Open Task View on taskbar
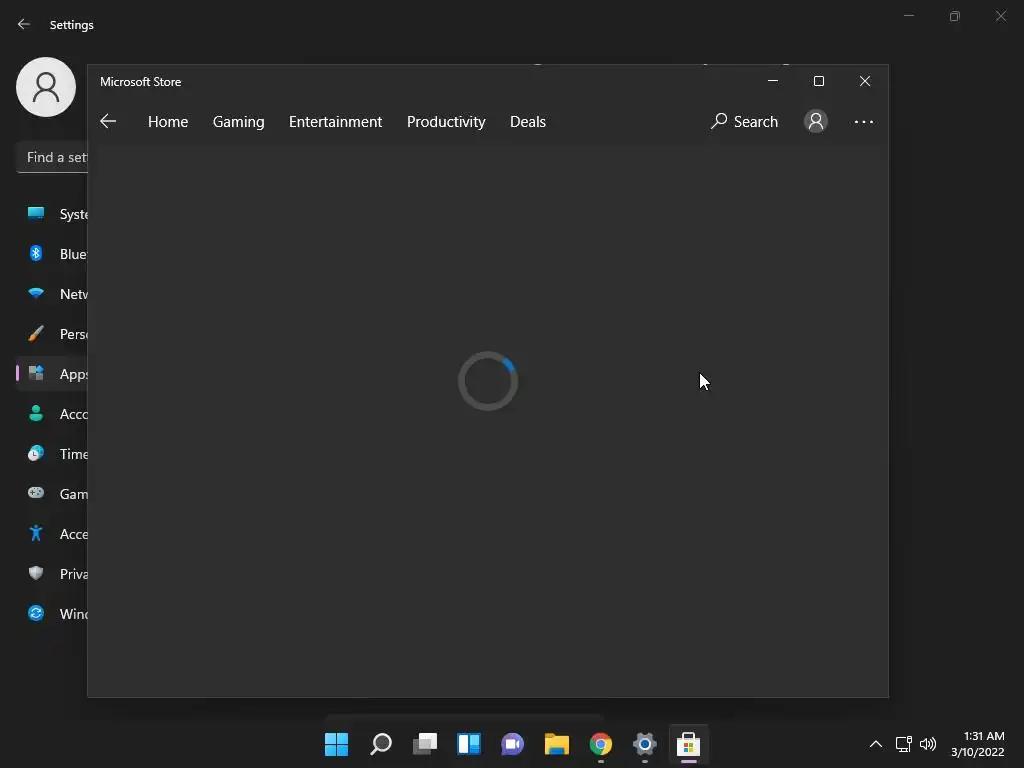This screenshot has height=768, width=1024. 424,744
